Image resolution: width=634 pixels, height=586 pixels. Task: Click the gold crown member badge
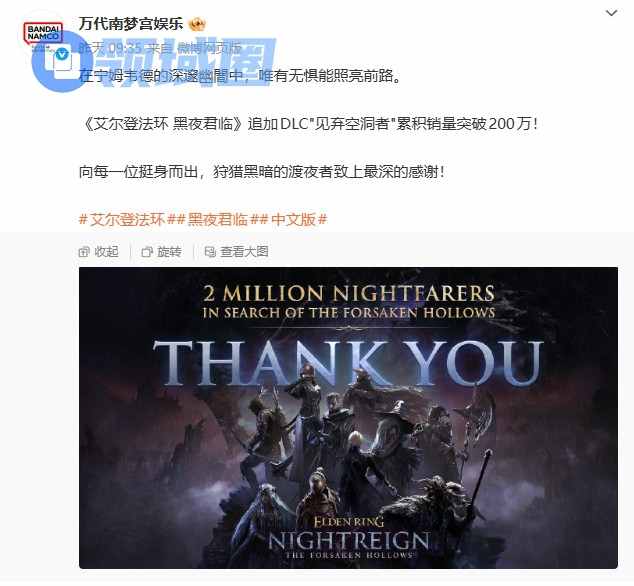point(197,25)
